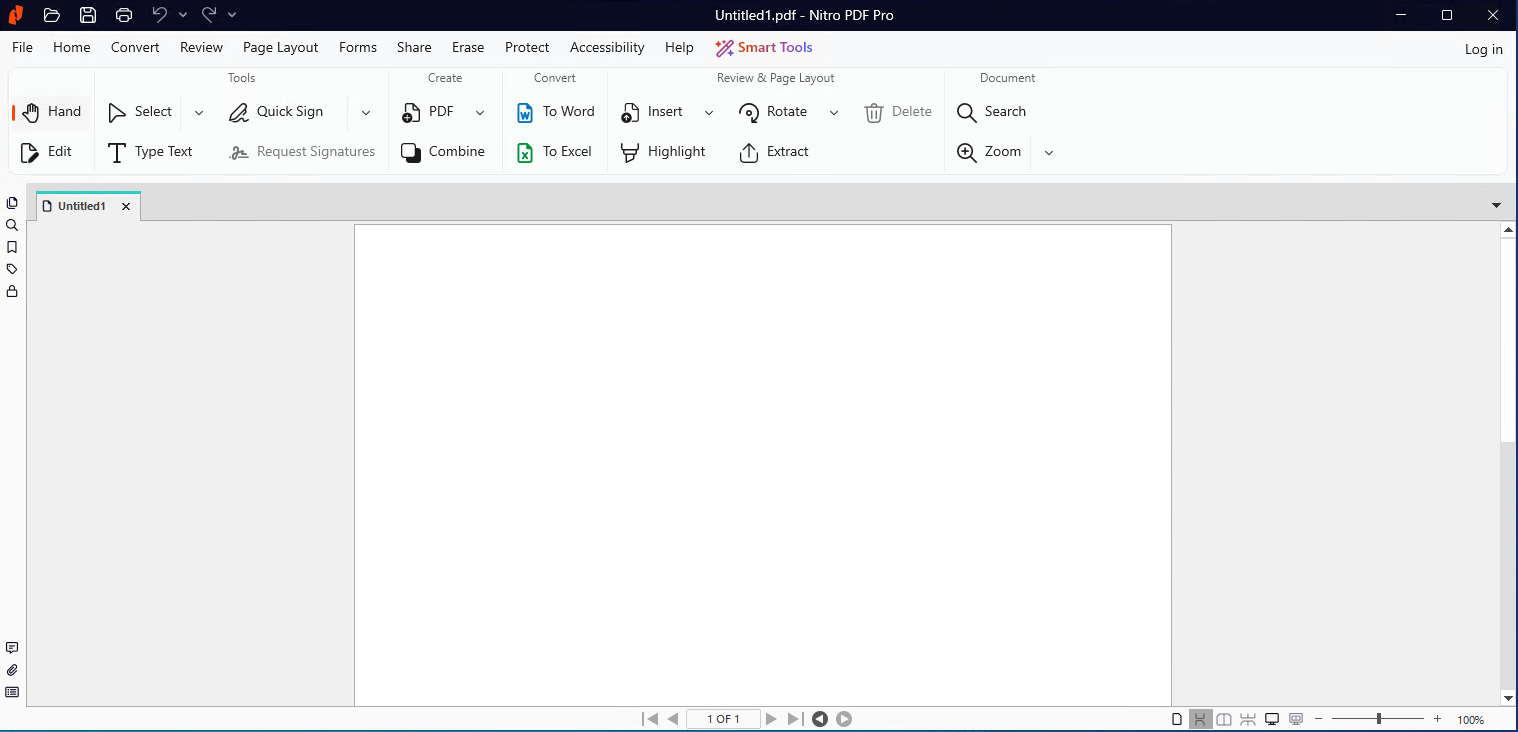This screenshot has width=1518, height=732.
Task: Open the Erase ribbon tab
Action: click(x=468, y=47)
